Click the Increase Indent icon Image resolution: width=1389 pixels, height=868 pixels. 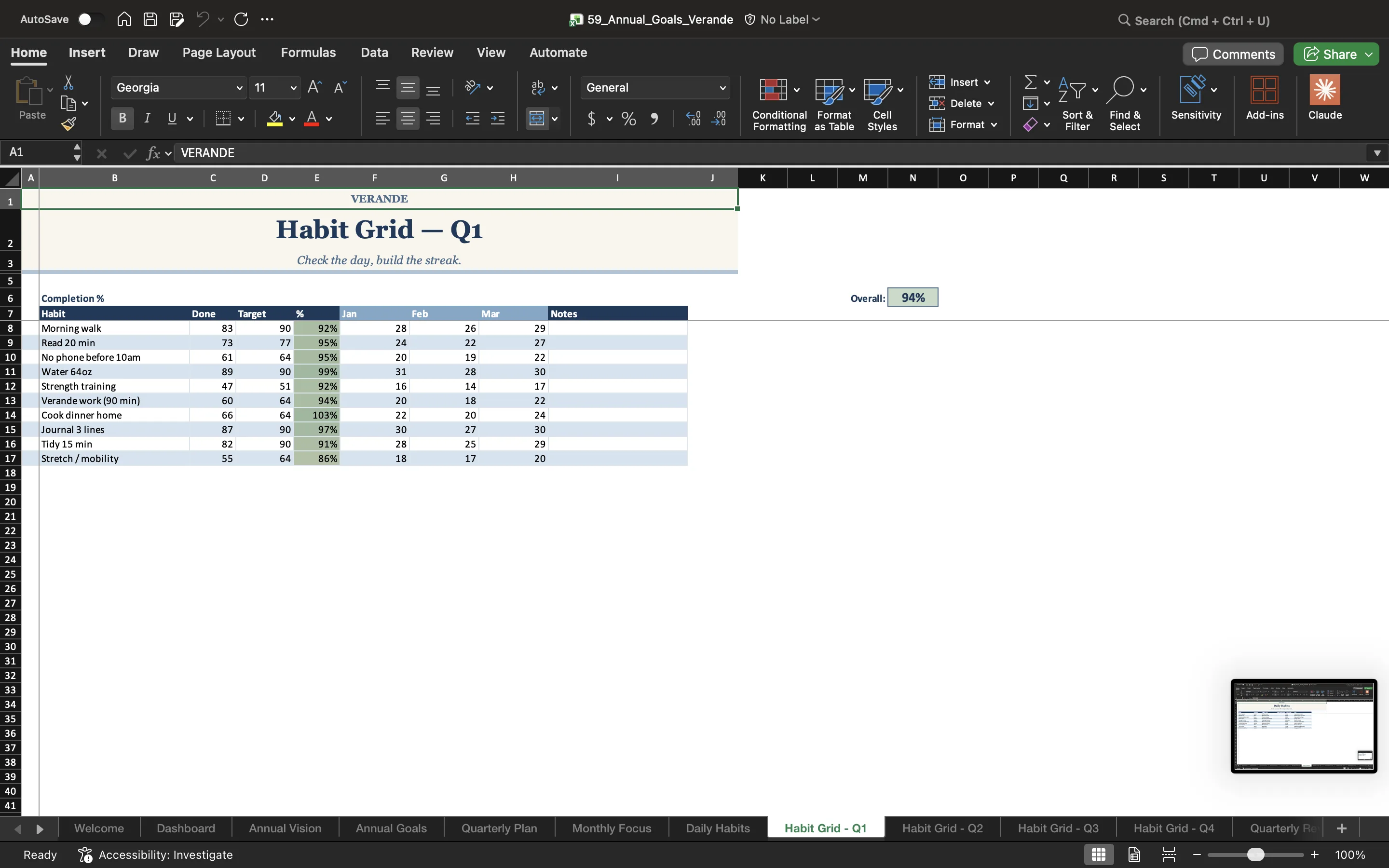498,118
